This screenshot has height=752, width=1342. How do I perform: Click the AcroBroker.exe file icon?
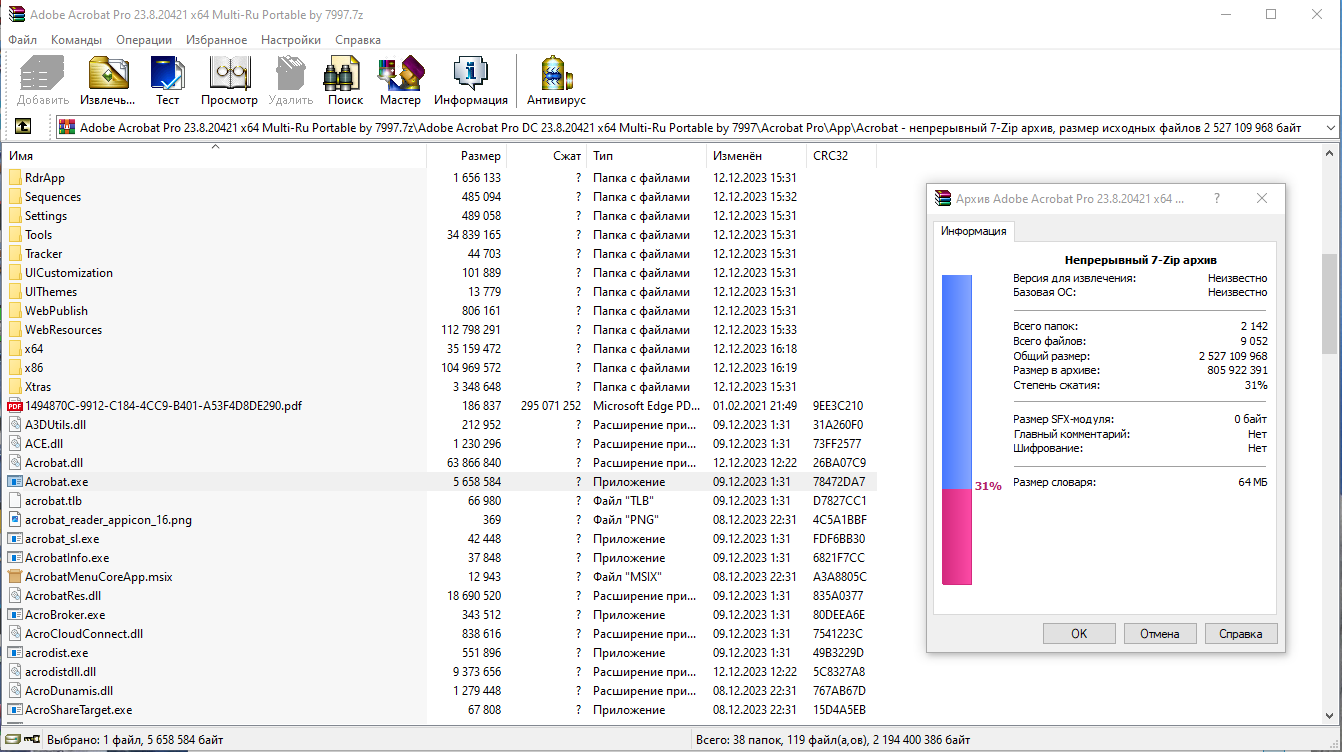pyautogui.click(x=15, y=615)
